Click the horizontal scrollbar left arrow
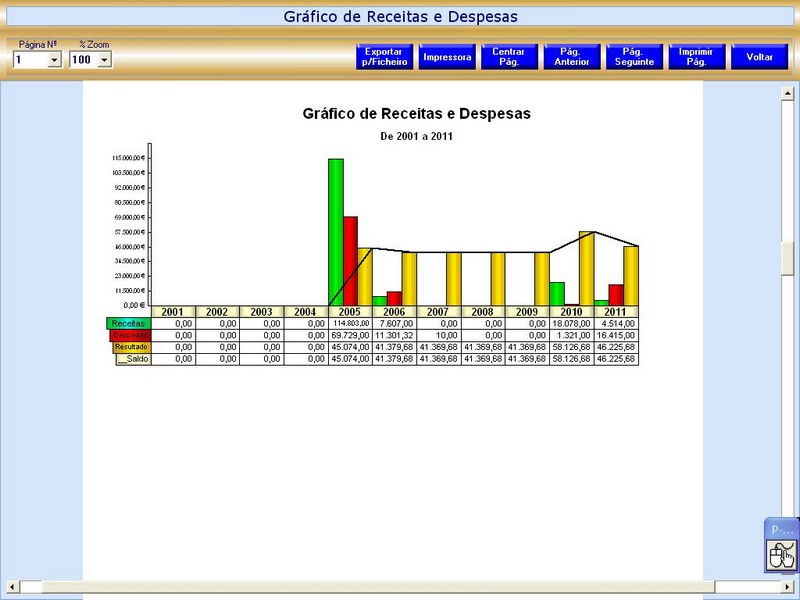The height and width of the screenshot is (600, 800). tap(10, 586)
